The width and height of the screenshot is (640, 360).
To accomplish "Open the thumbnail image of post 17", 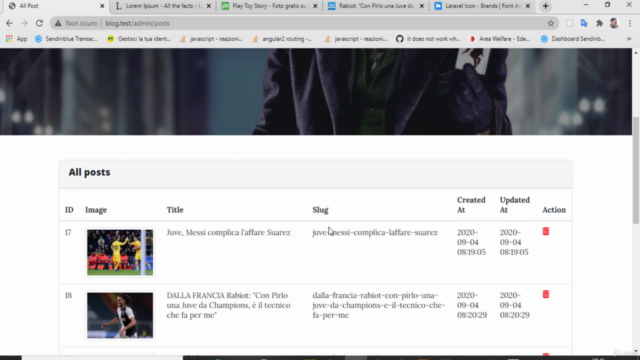I will coord(120,252).
